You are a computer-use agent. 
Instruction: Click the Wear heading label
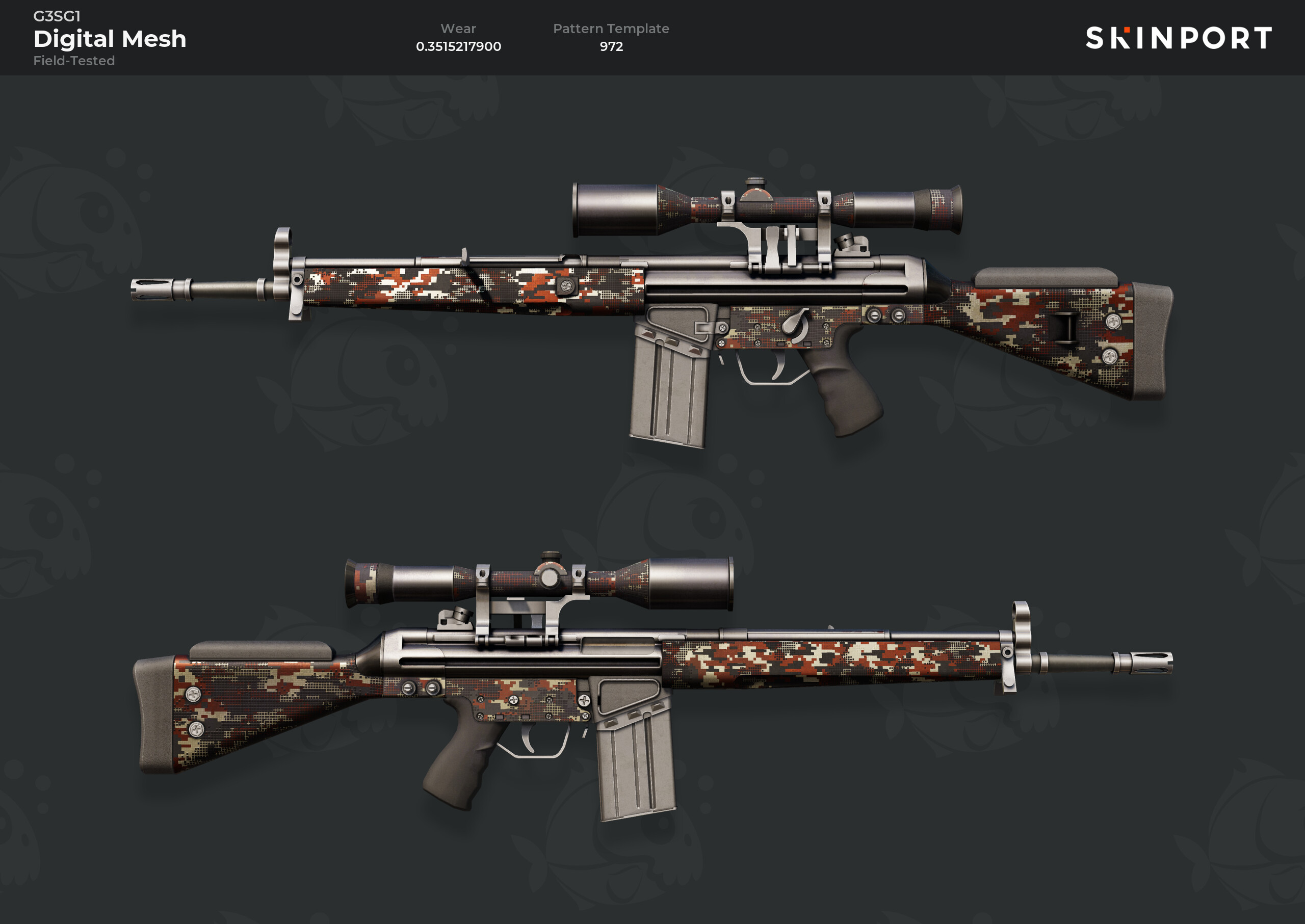[458, 29]
